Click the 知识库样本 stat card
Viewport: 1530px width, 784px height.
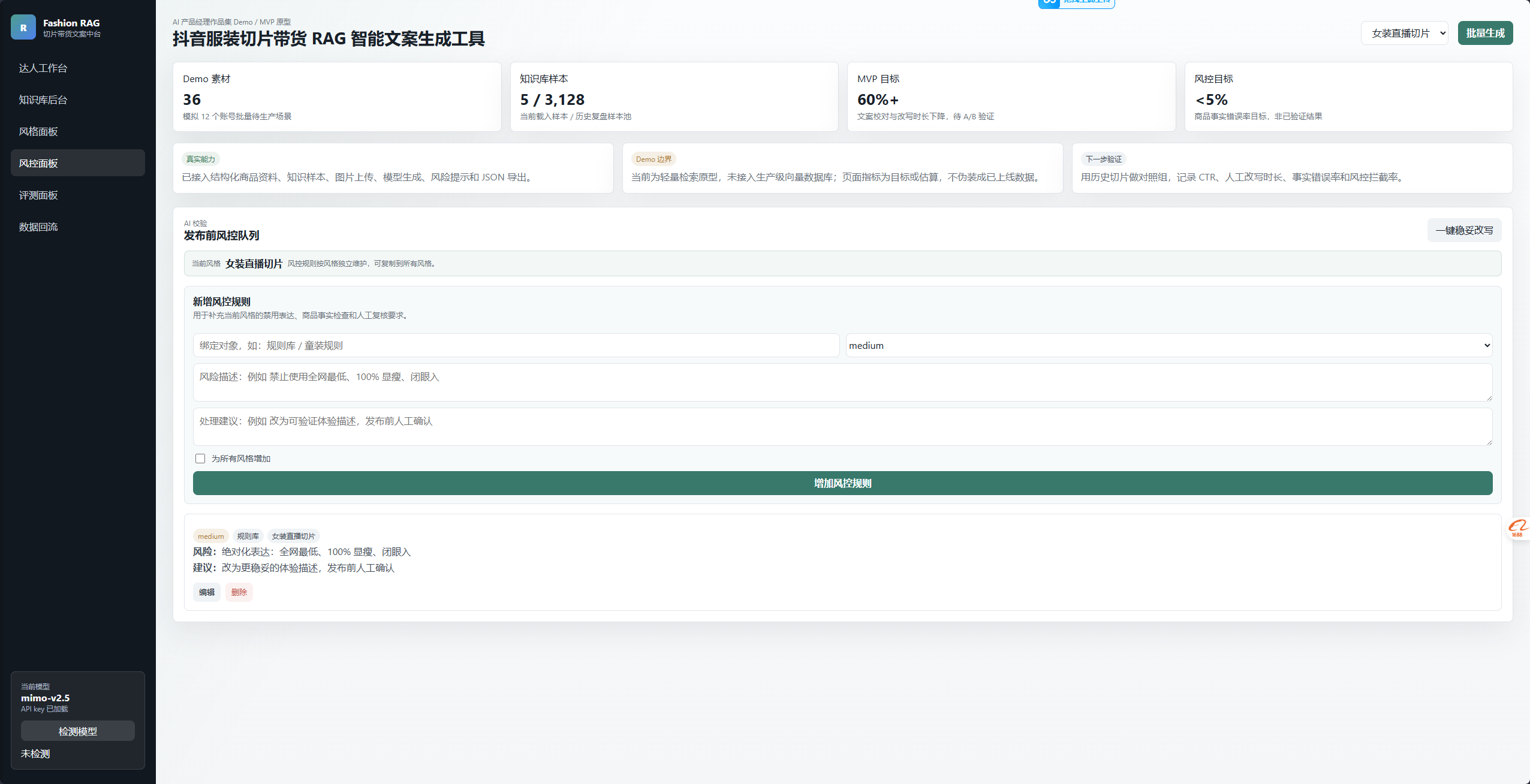pos(674,97)
